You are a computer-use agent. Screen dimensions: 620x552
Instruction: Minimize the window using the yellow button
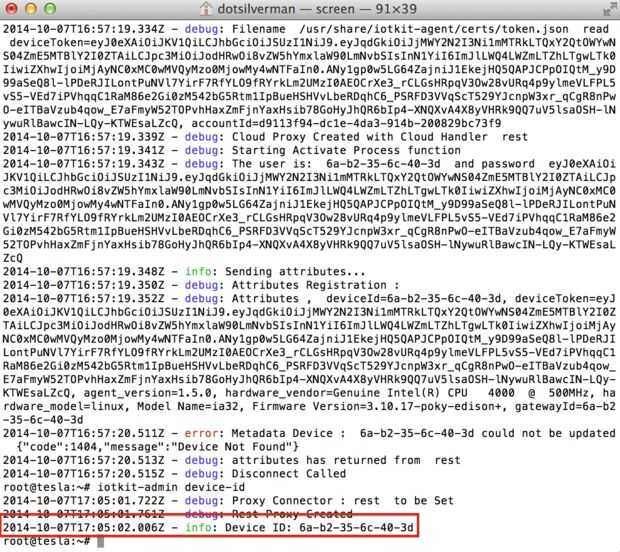click(x=31, y=9)
